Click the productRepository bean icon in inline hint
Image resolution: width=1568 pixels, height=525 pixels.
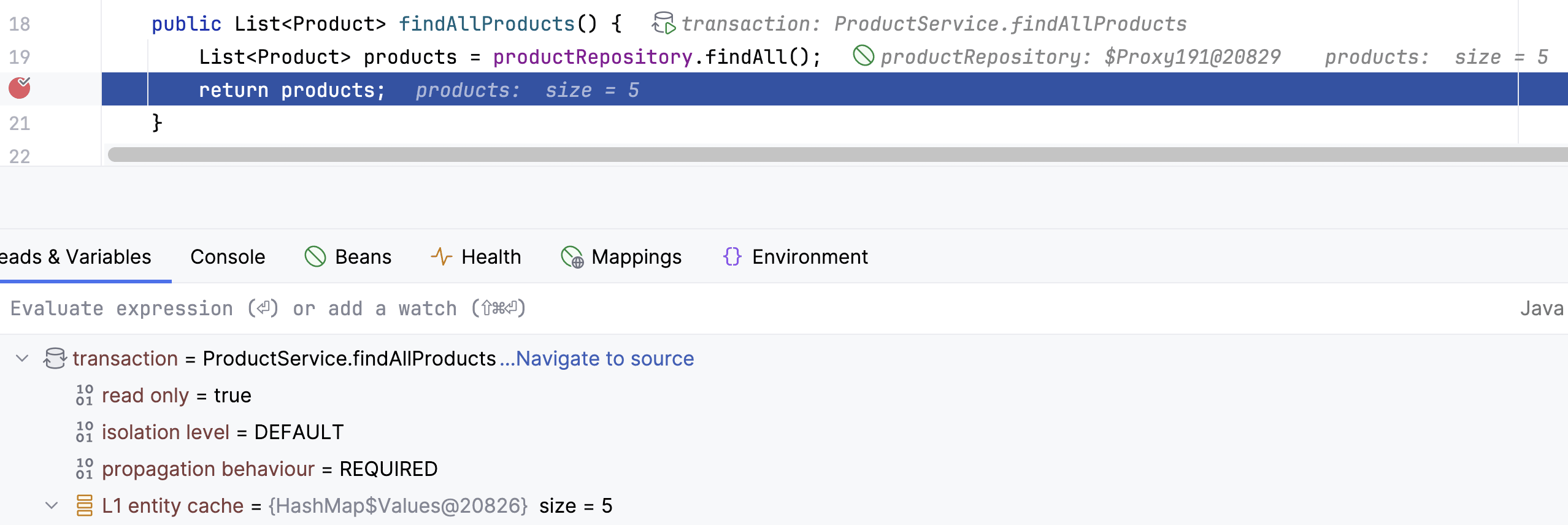click(863, 56)
